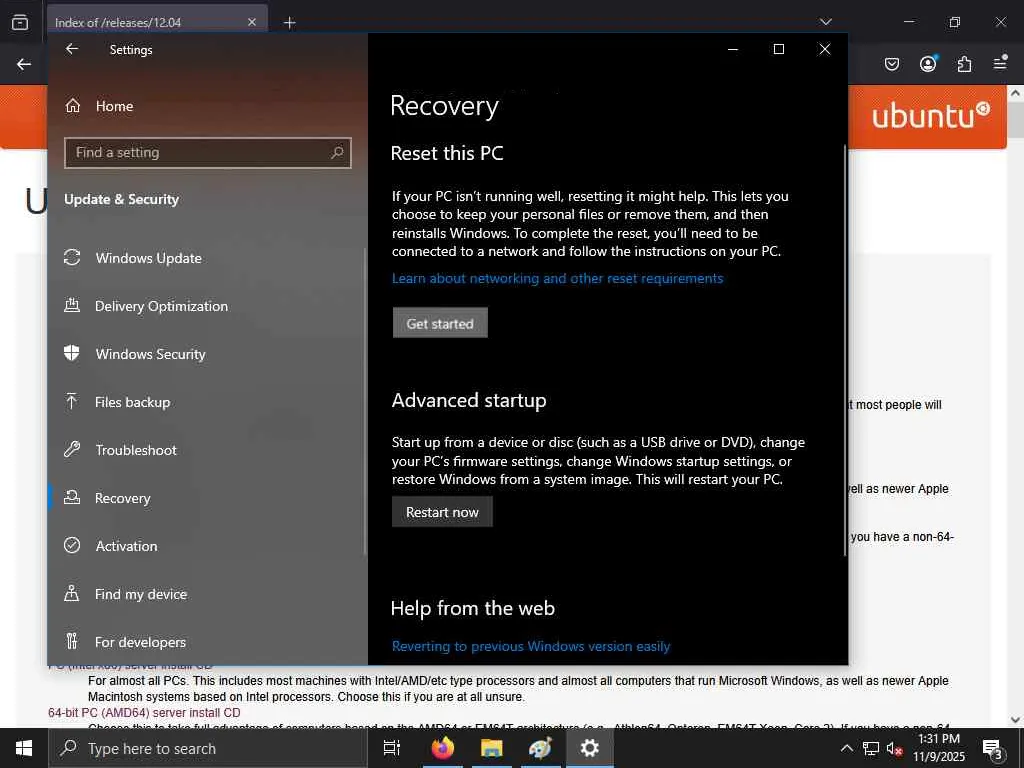Open the browser's list all tabs dropdown
The image size is (1024, 768).
[825, 22]
